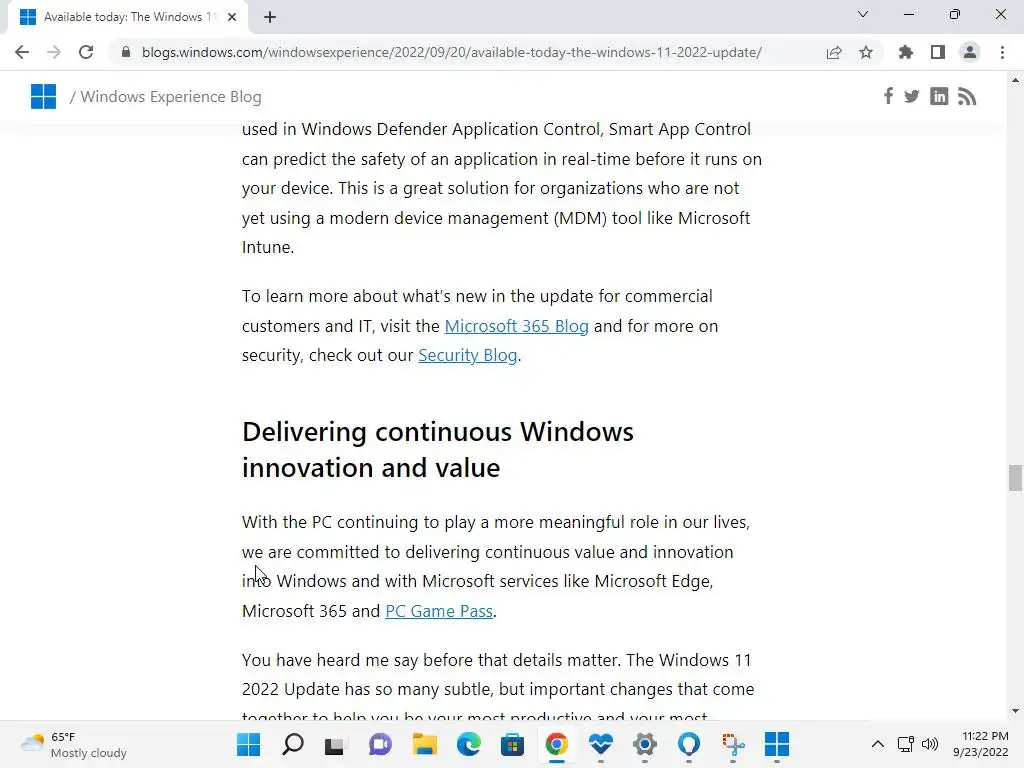The width and height of the screenshot is (1024, 768).
Task: View site information via the lock icon
Action: click(x=126, y=52)
